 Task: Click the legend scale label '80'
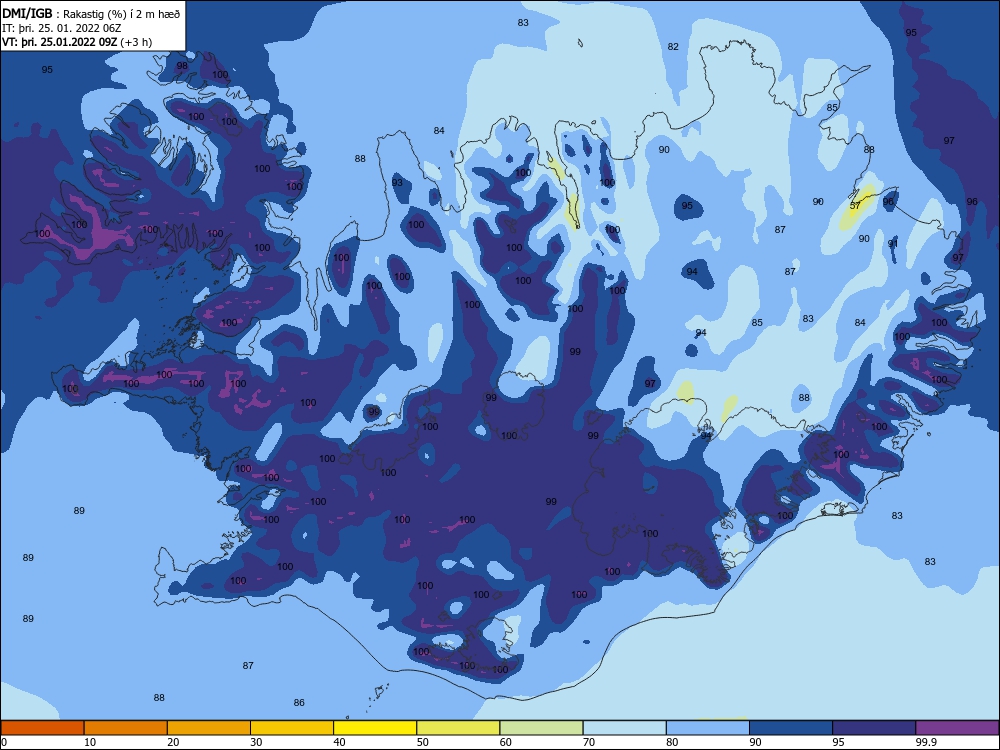pyautogui.click(x=672, y=742)
